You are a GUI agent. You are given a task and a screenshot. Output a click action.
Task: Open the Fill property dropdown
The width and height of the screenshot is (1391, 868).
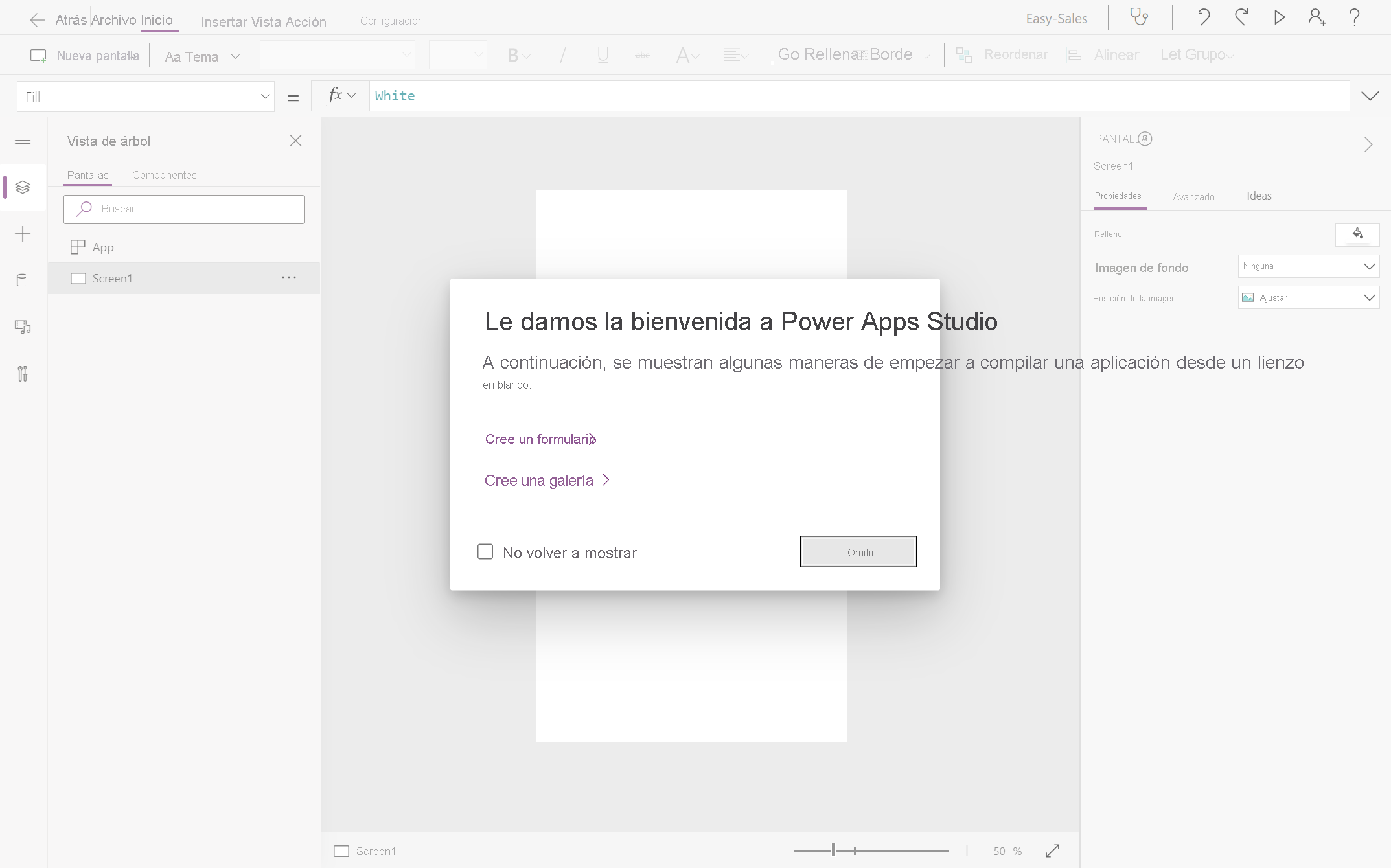(146, 97)
